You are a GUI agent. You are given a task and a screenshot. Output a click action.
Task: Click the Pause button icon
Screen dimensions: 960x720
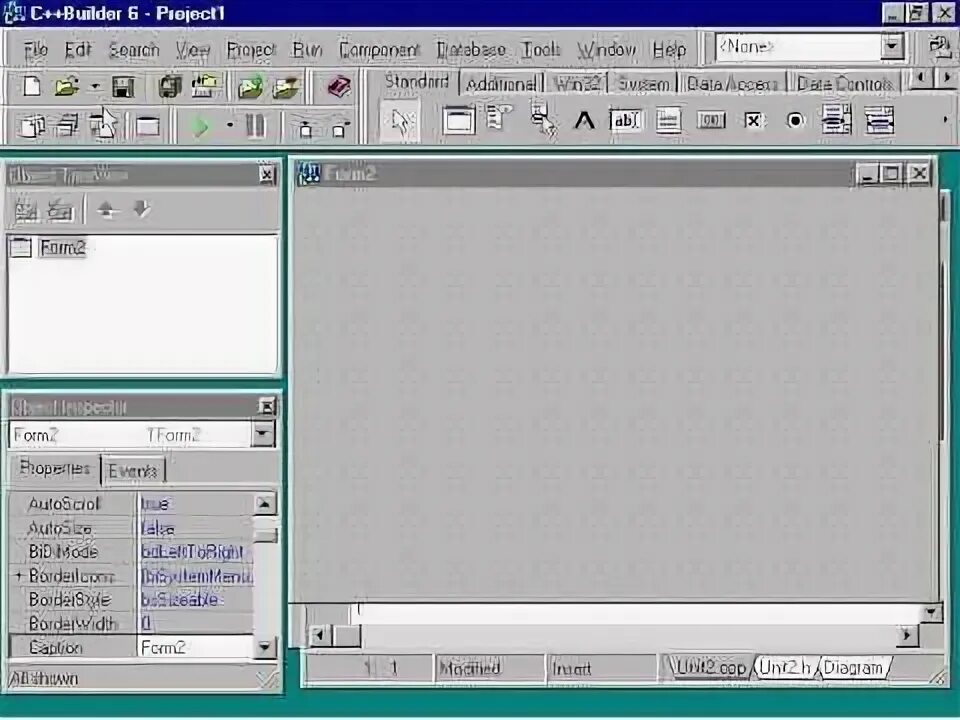click(255, 126)
